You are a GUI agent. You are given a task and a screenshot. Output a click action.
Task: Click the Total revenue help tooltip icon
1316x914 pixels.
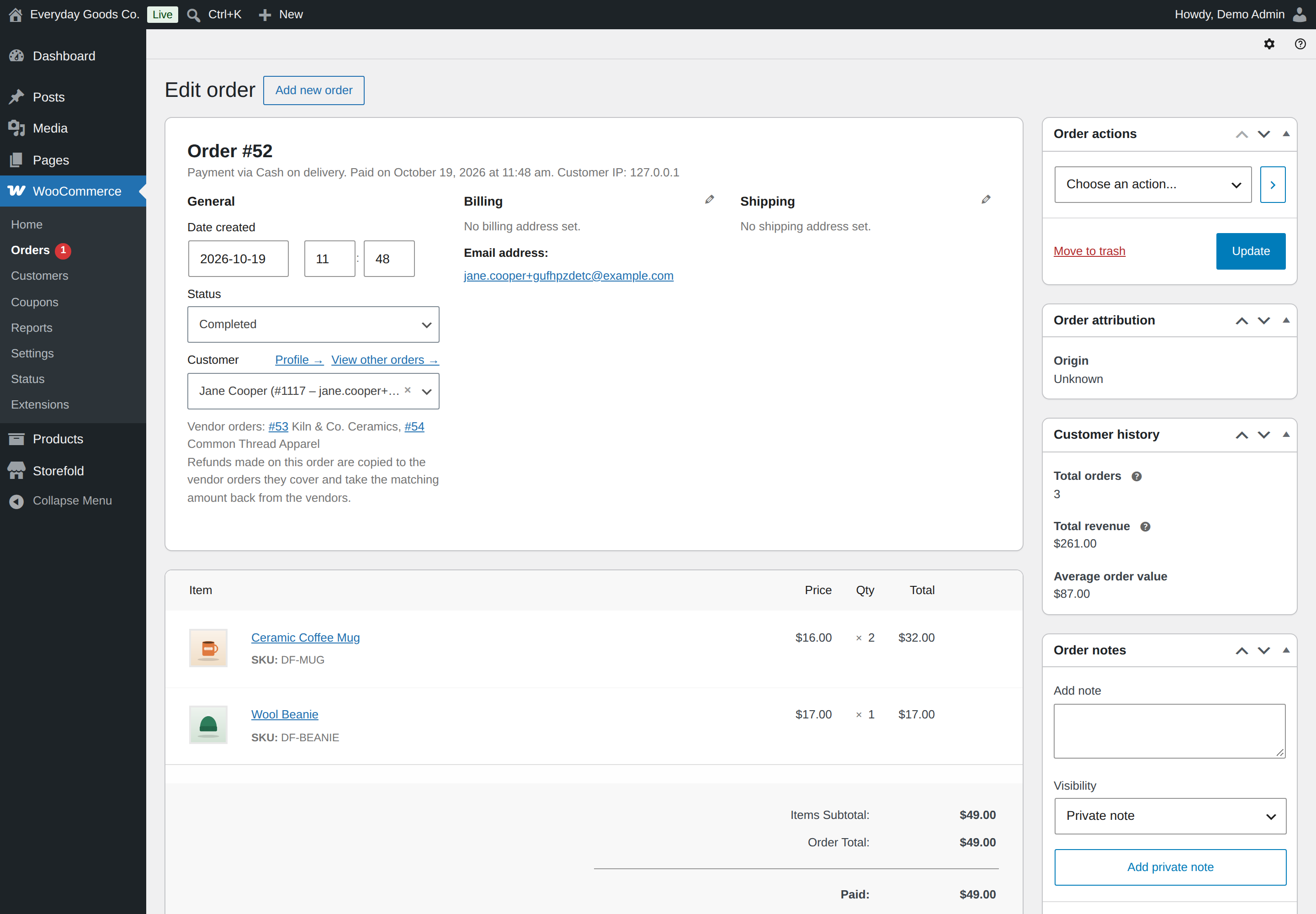[1145, 527]
